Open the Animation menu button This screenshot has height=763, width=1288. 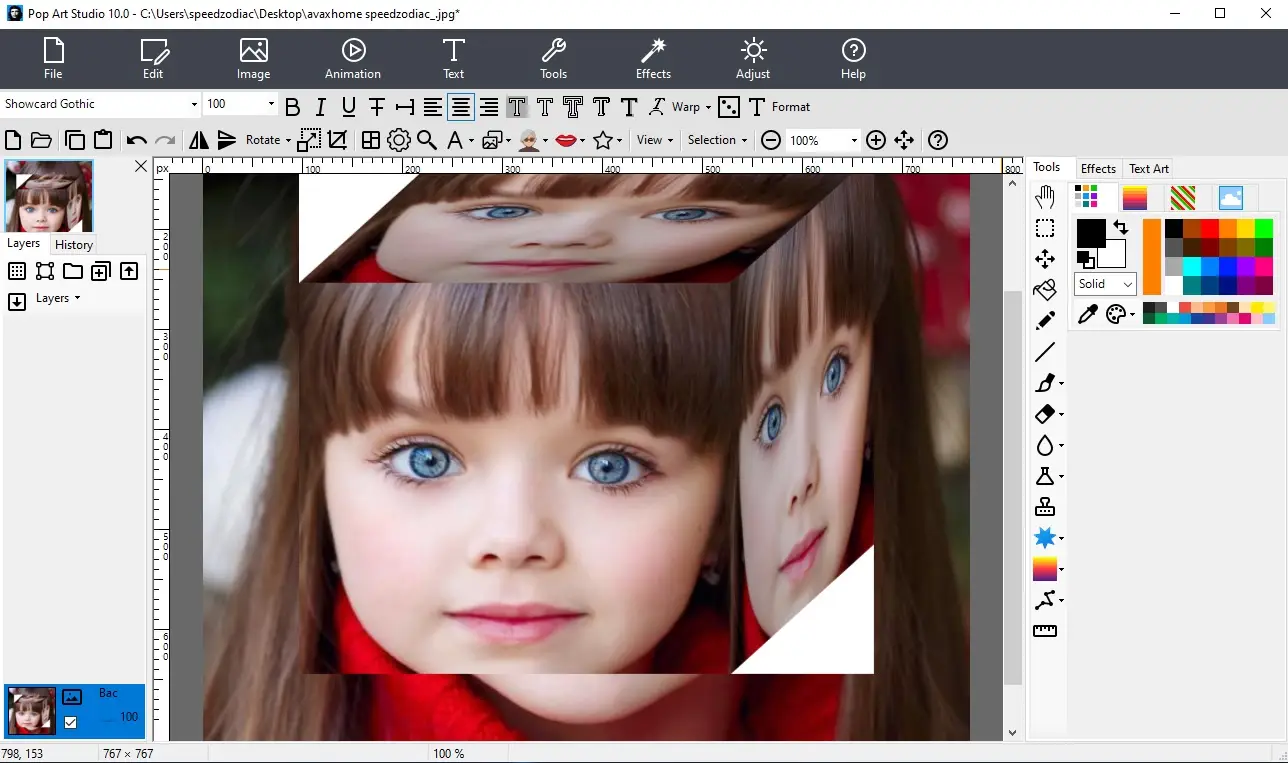click(x=353, y=59)
